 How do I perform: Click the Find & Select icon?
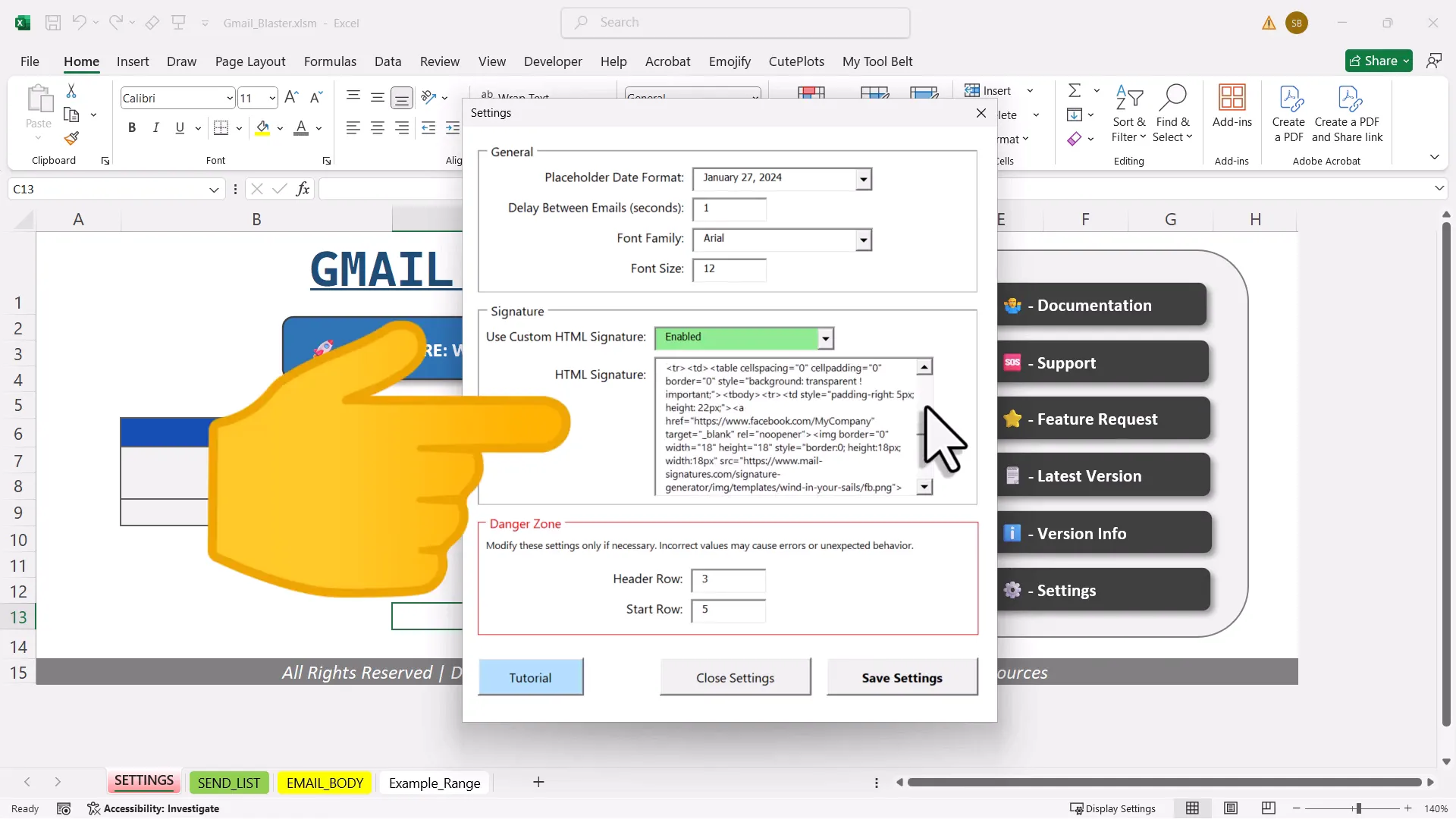click(x=1173, y=114)
